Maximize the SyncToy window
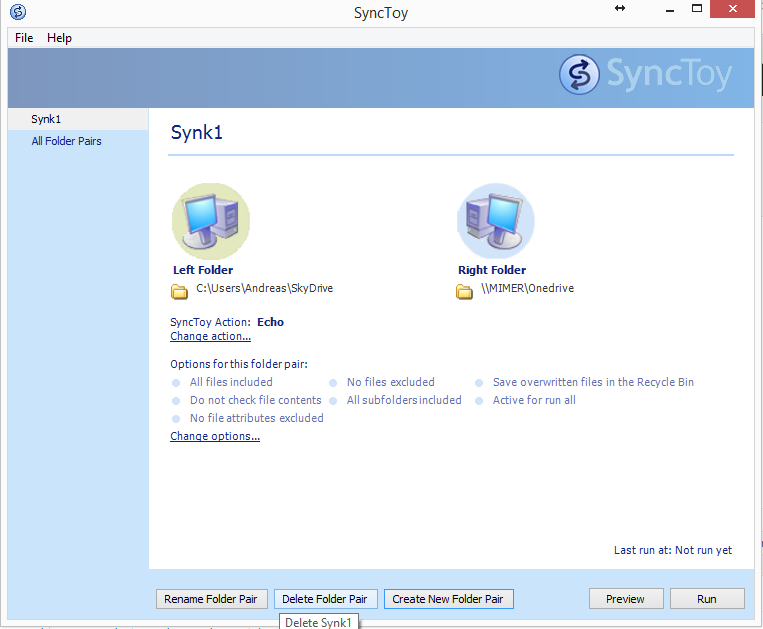 click(x=697, y=9)
